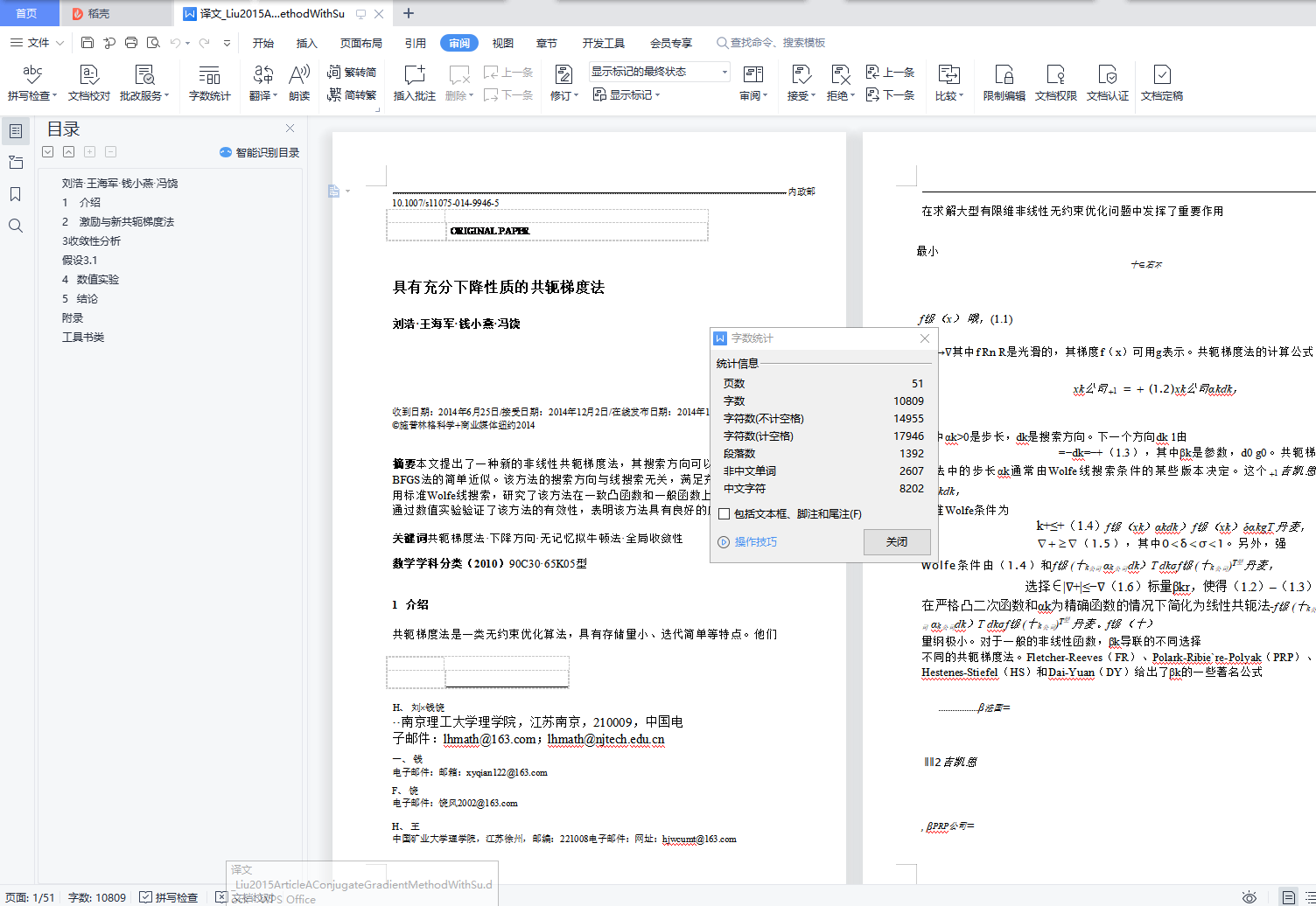The image size is (1316, 906).
Task: Expand the 接受 dropdown
Action: 813,96
